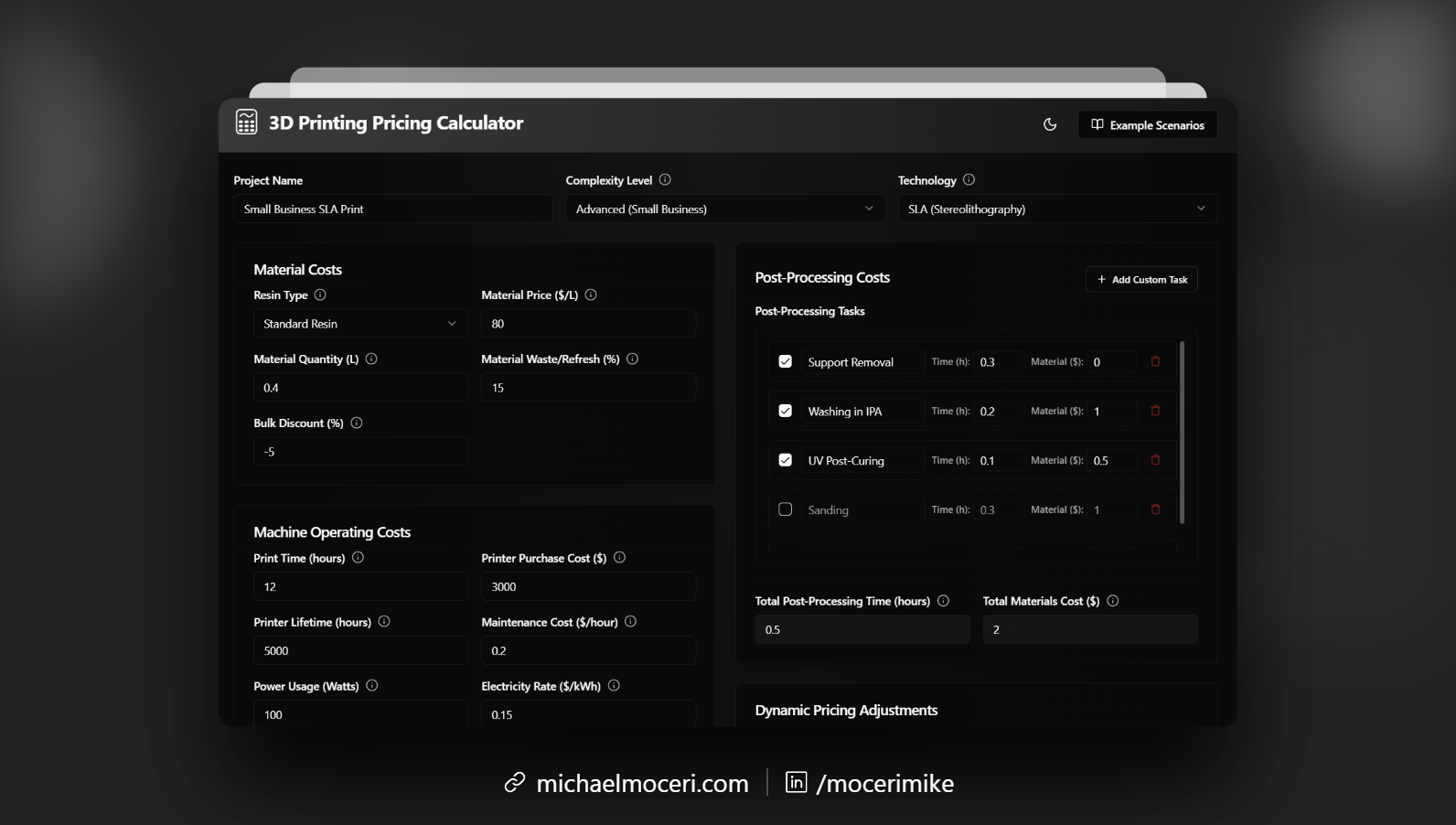This screenshot has width=1456, height=825.
Task: Delete the Support Removal task
Action: 1155,361
